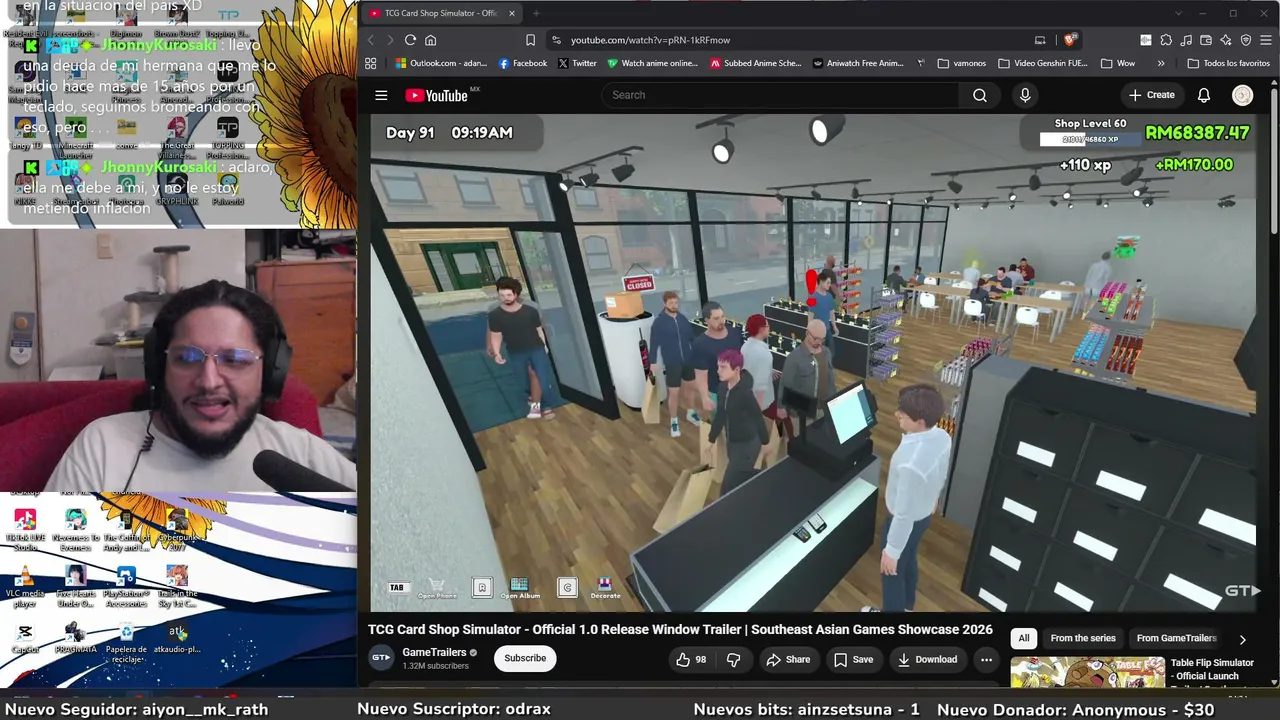Select the PRAGMATA desktop shortcut
This screenshot has height=720, width=1280.
75,638
